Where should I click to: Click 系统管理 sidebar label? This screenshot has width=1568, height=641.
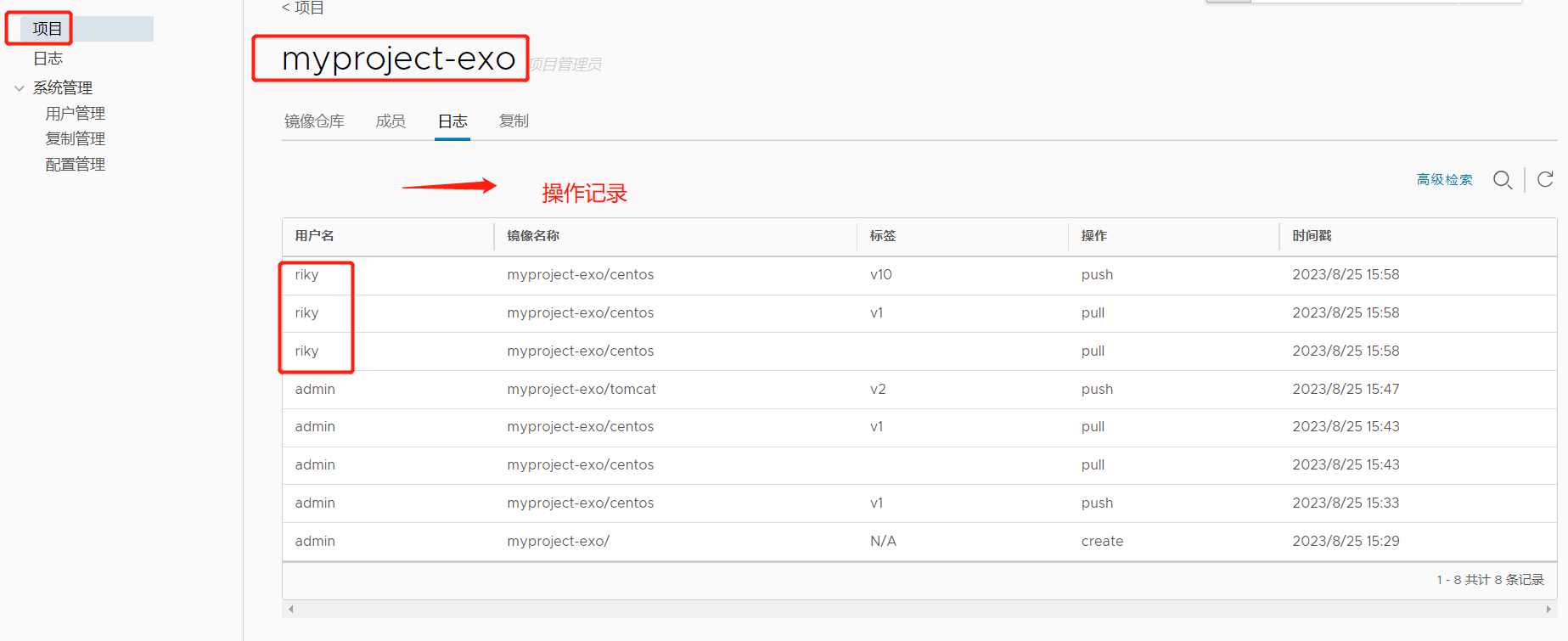[x=63, y=88]
